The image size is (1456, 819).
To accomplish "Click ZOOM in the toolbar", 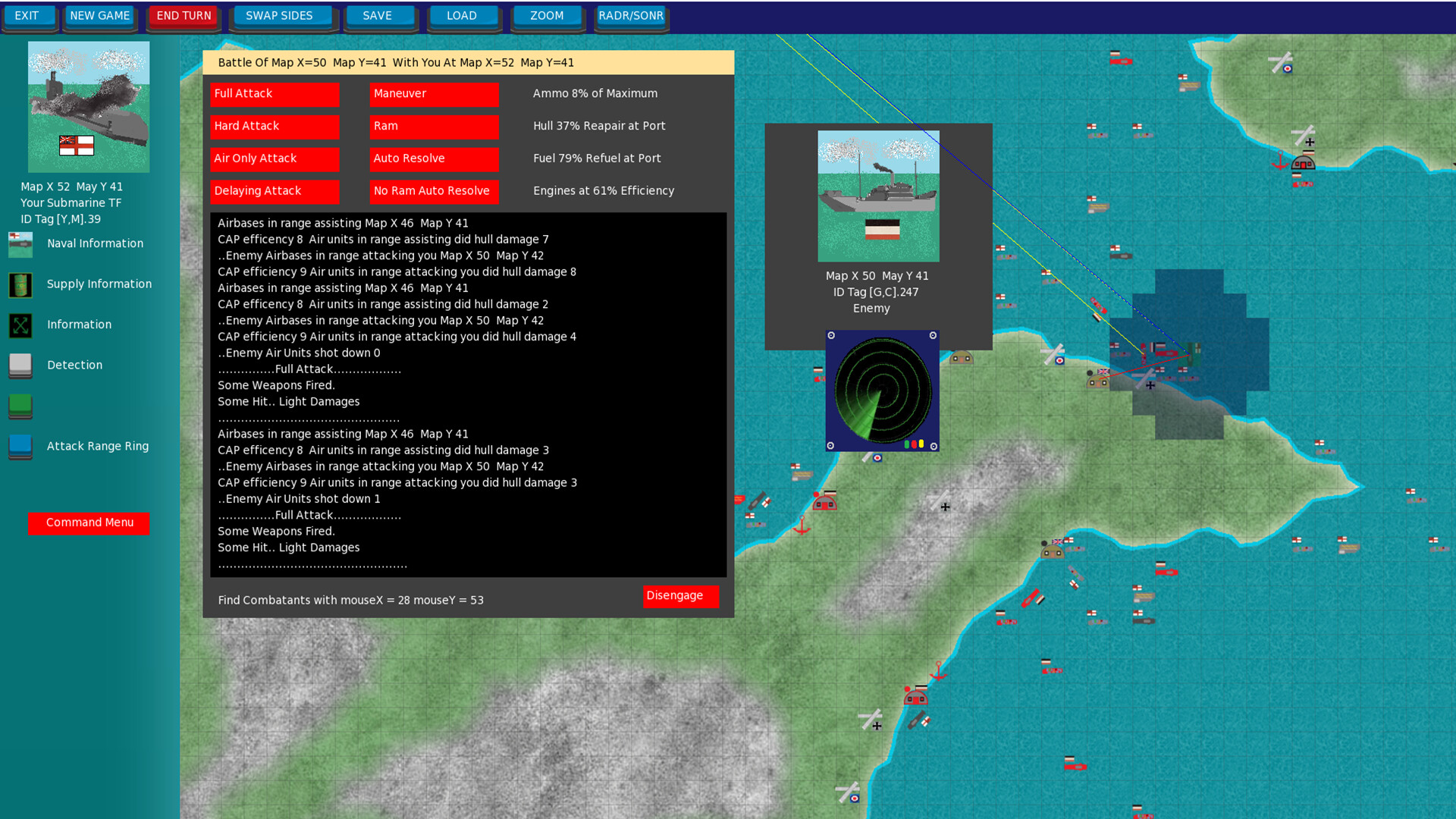I will tap(547, 15).
